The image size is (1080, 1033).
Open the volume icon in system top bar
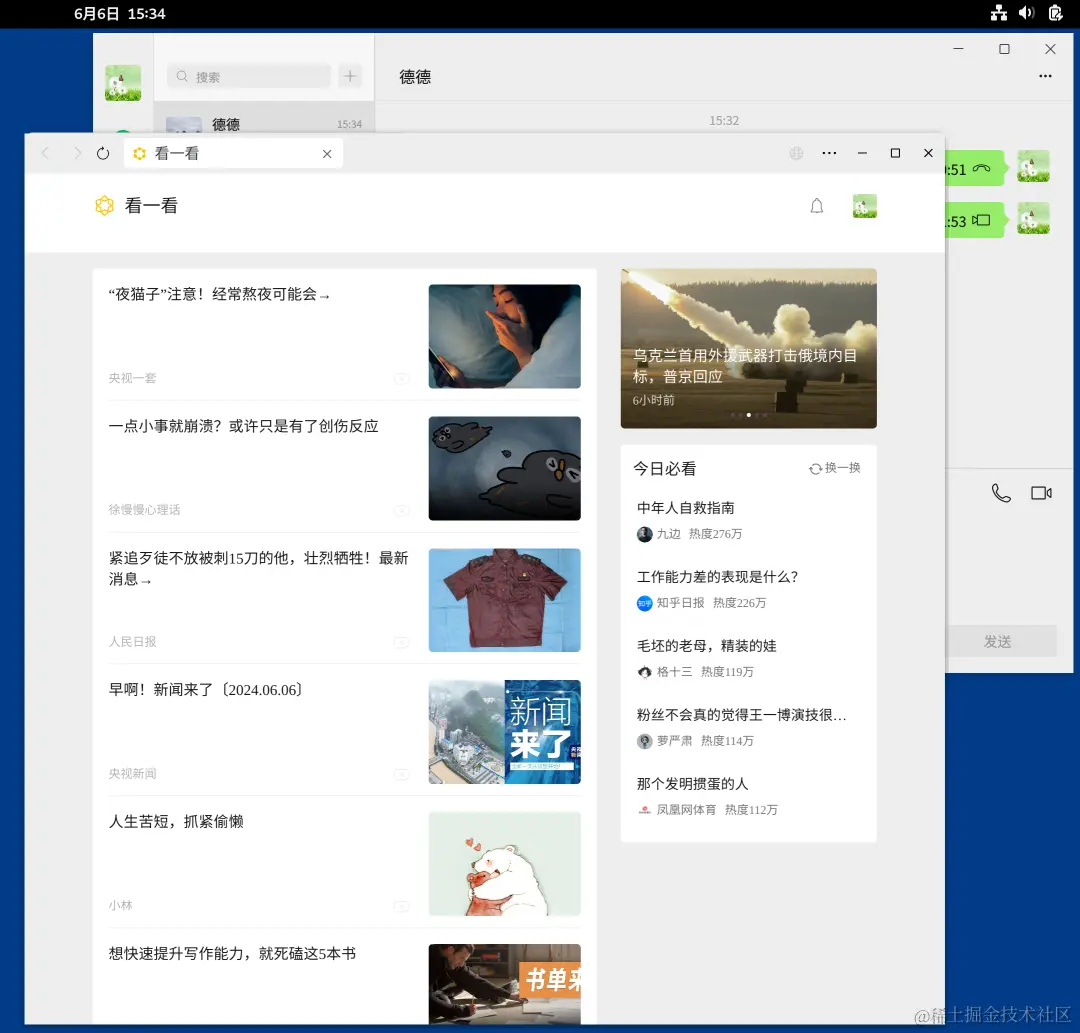[1026, 13]
